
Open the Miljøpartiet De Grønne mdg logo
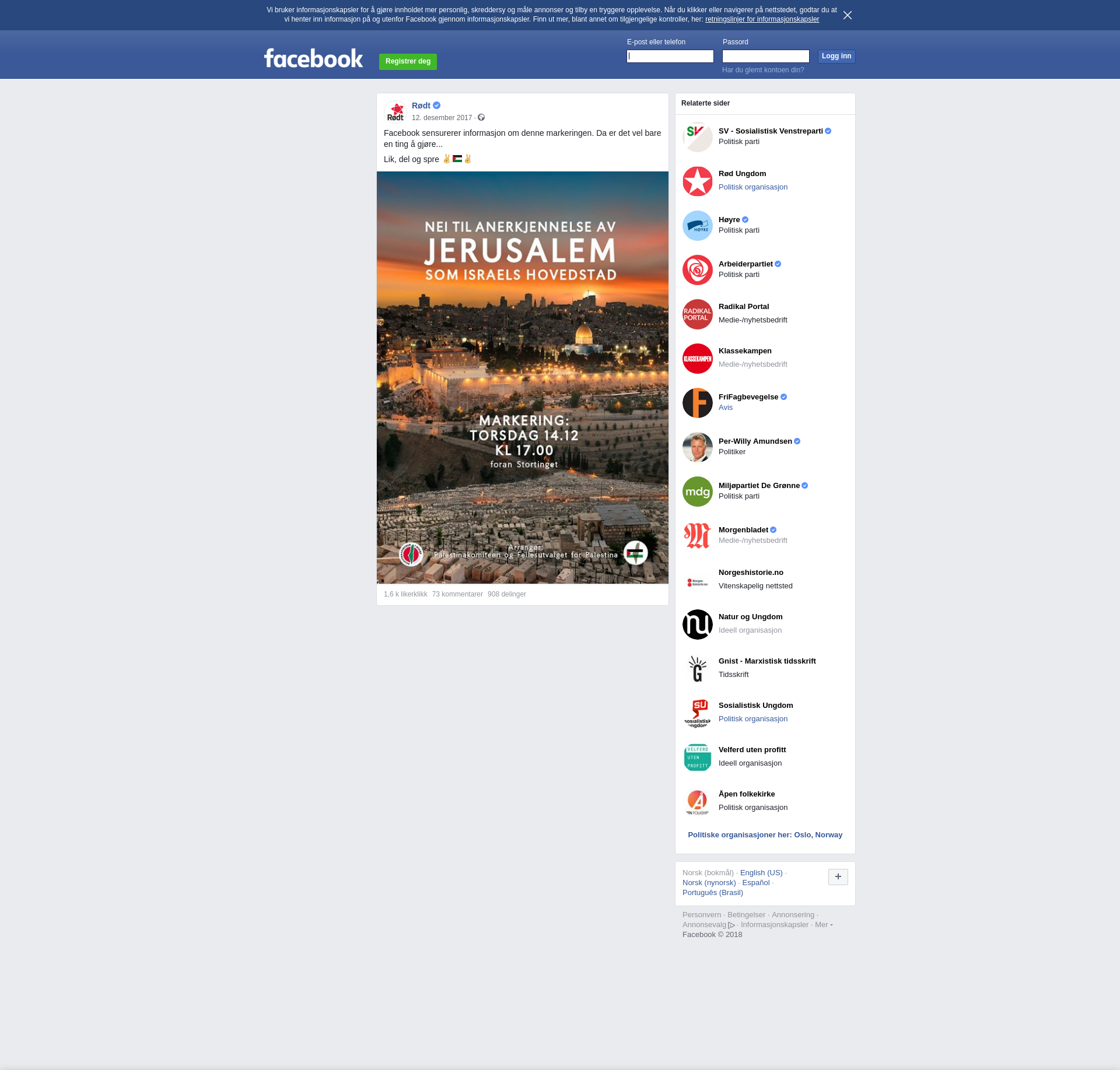(698, 492)
